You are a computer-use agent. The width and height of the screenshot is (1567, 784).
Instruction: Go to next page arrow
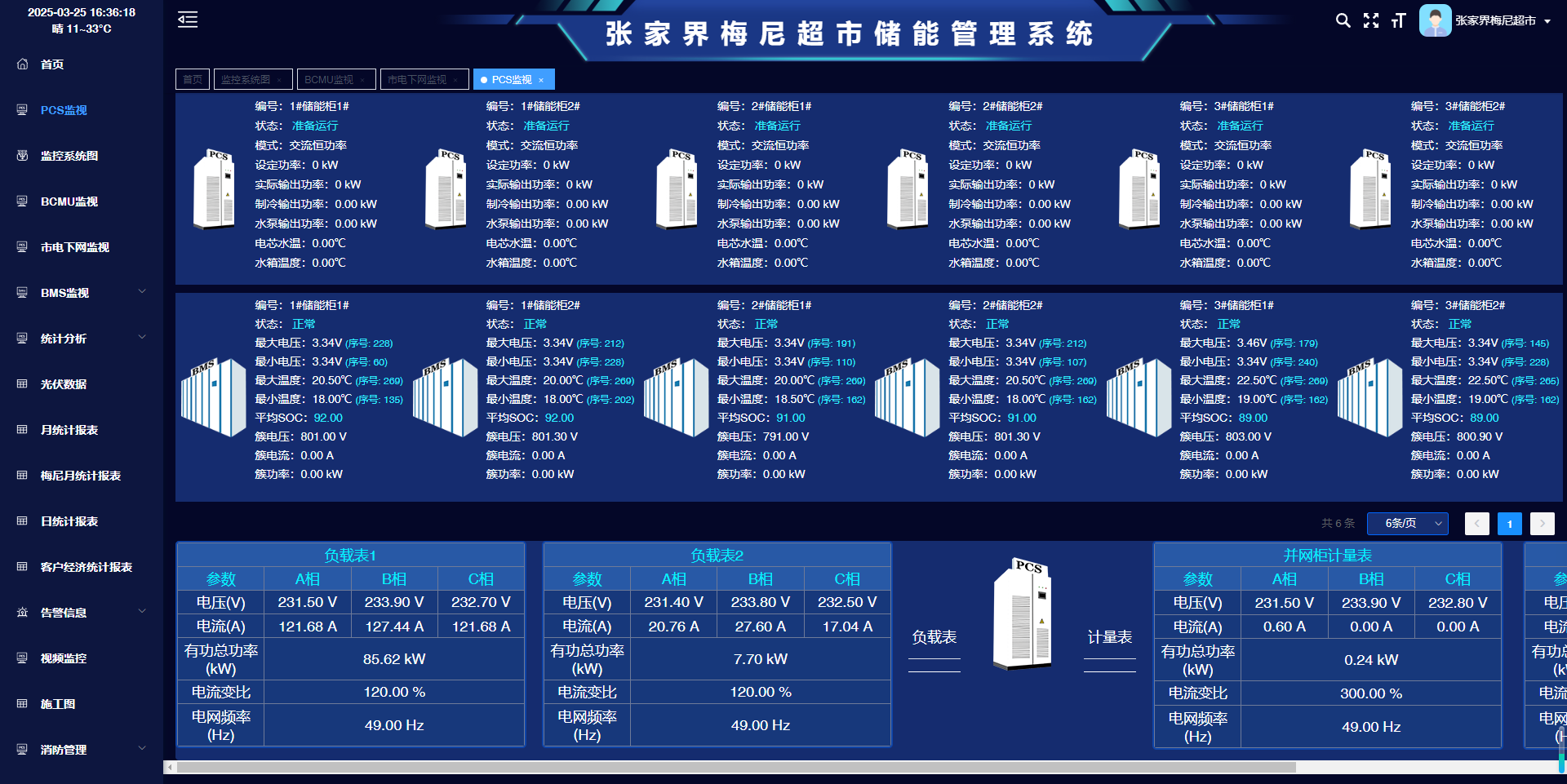(1543, 524)
